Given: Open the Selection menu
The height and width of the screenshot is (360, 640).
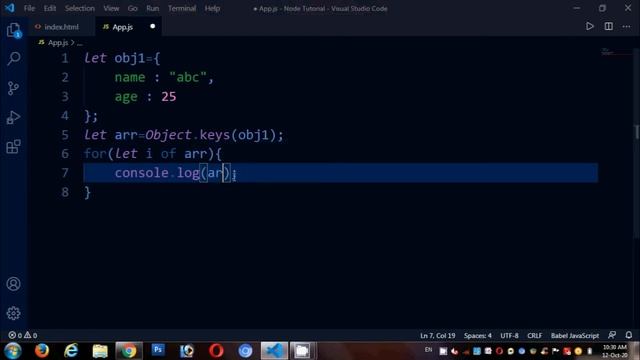Looking at the screenshot, I should (x=80, y=8).
